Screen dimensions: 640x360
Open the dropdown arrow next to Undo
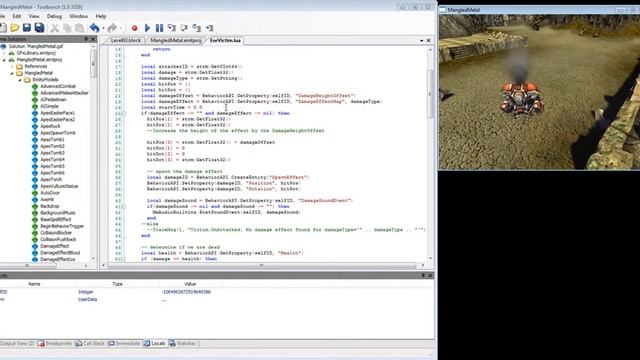[x=103, y=28]
